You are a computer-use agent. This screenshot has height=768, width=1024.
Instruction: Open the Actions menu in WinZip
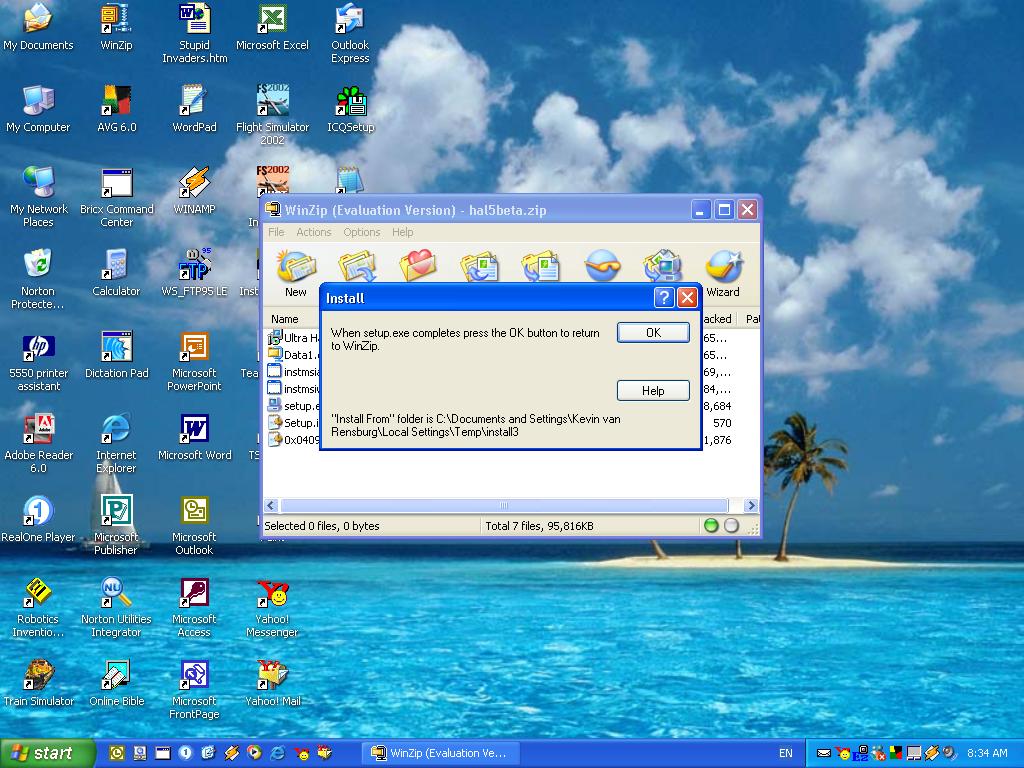tap(313, 232)
